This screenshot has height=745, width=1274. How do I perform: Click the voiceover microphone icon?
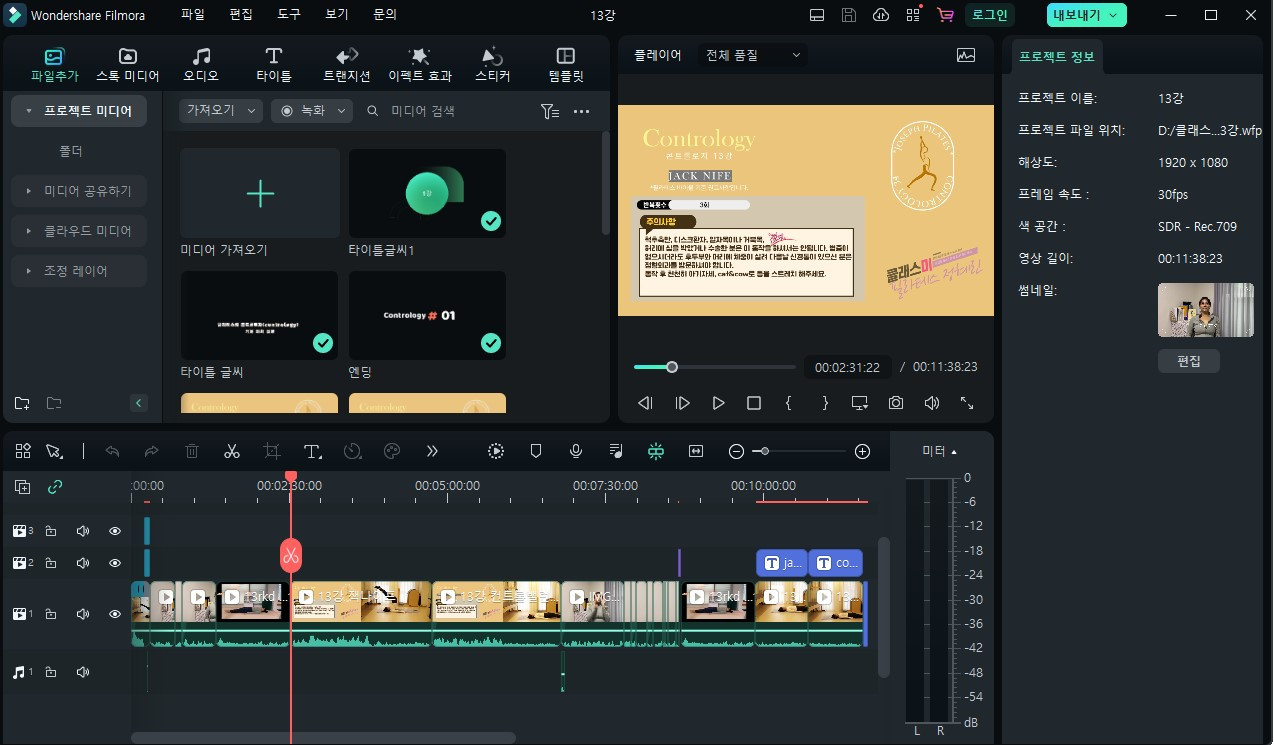(x=576, y=451)
